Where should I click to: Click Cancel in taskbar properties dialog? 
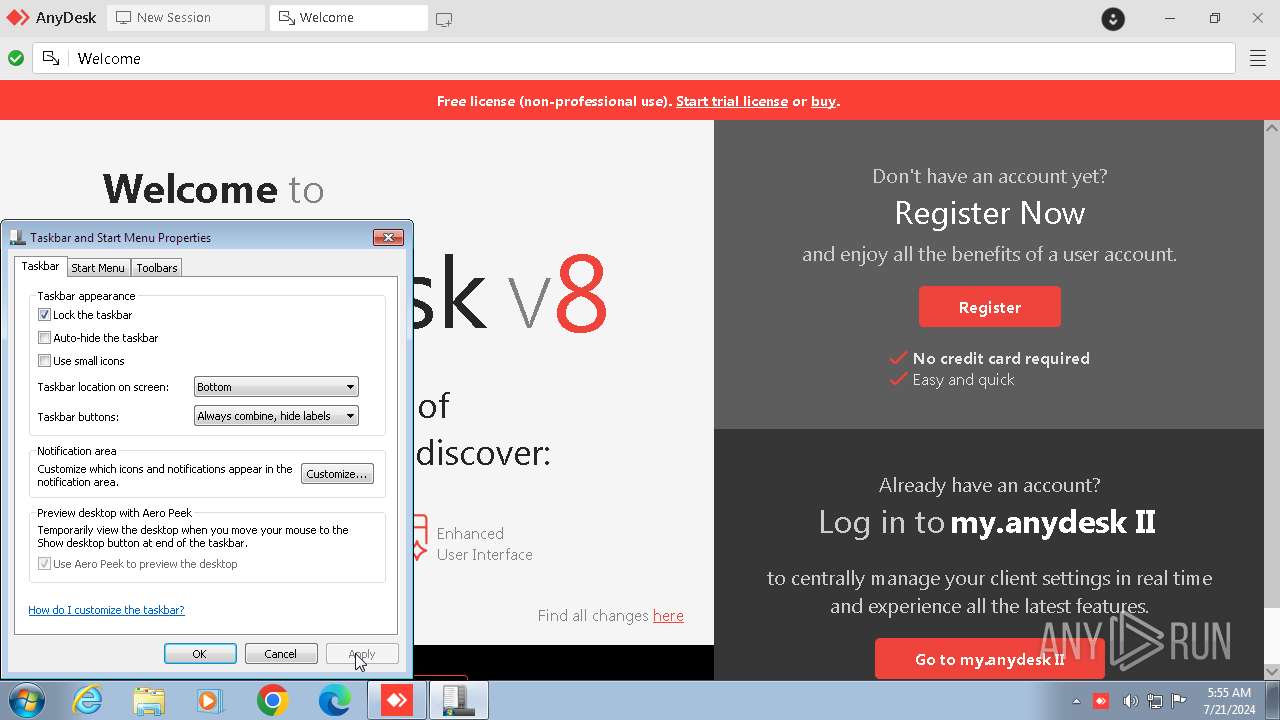click(x=281, y=654)
